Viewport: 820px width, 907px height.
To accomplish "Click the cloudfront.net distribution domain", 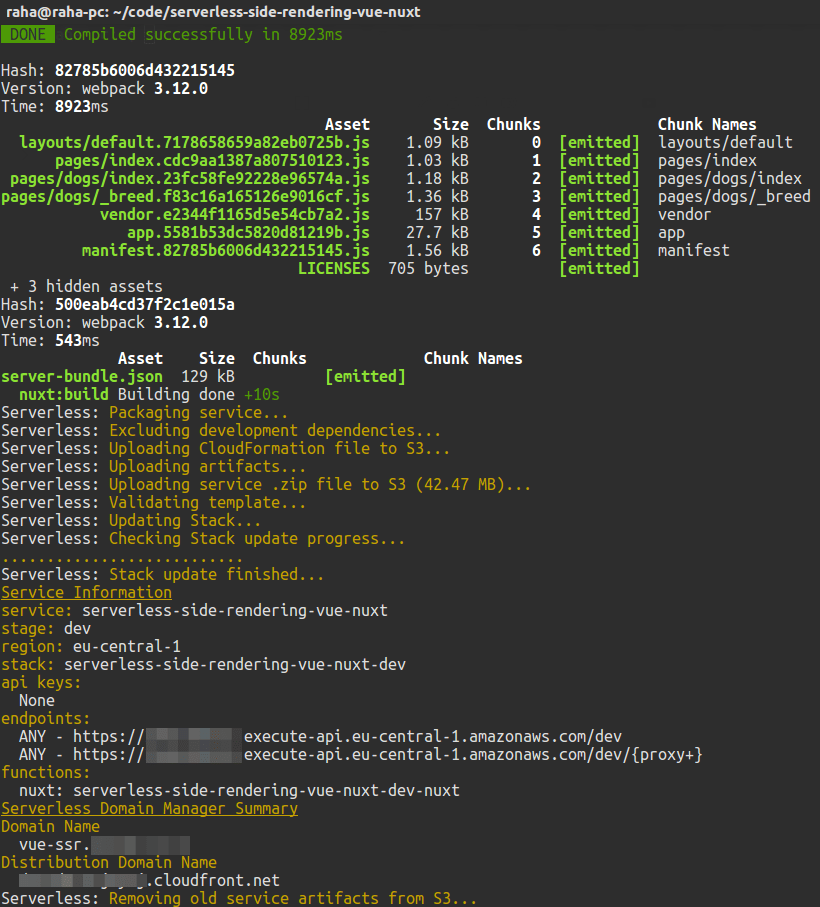I will [150, 880].
